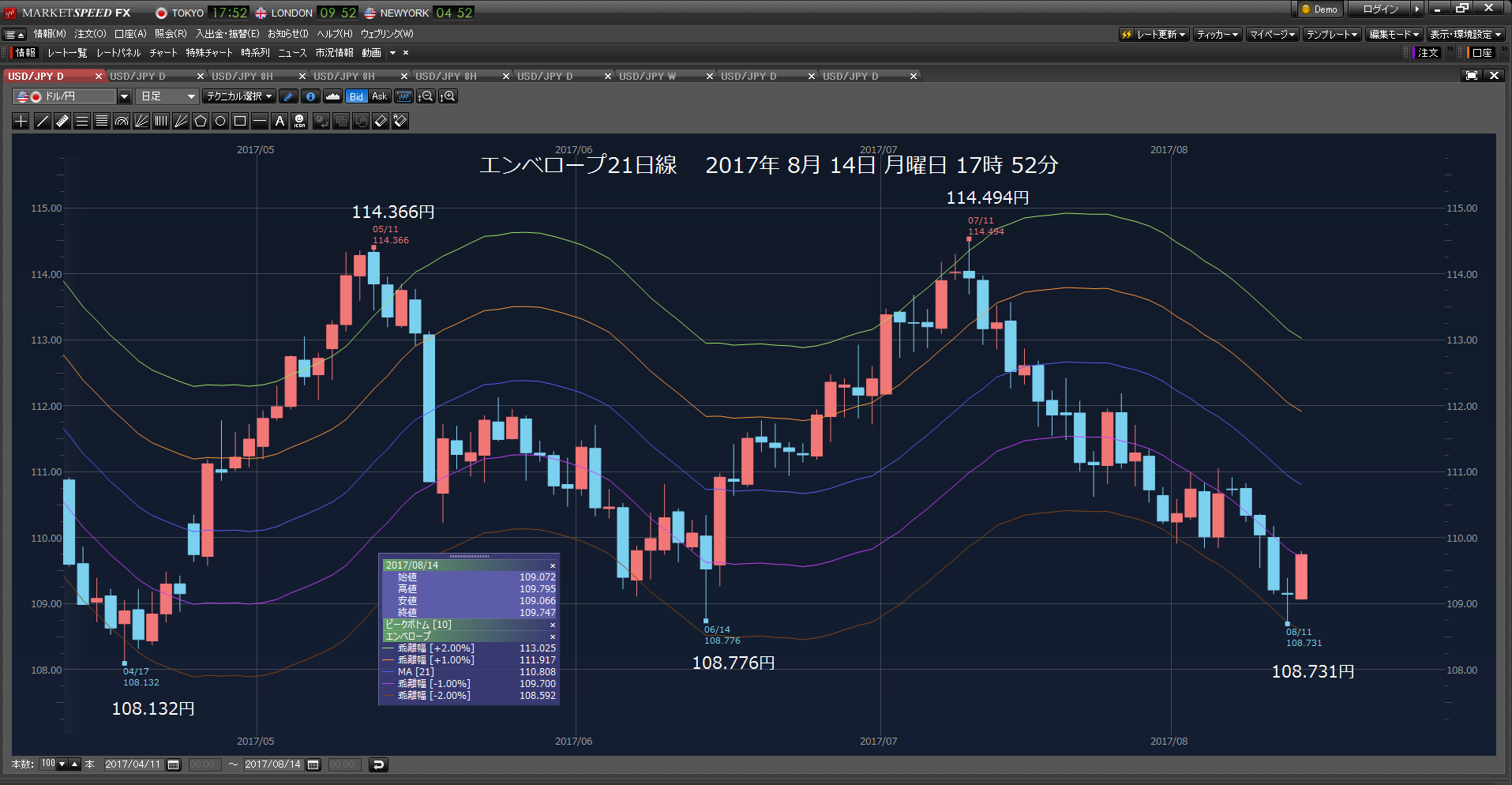
Task: Open the テンプレート dropdown
Action: 1331,35
